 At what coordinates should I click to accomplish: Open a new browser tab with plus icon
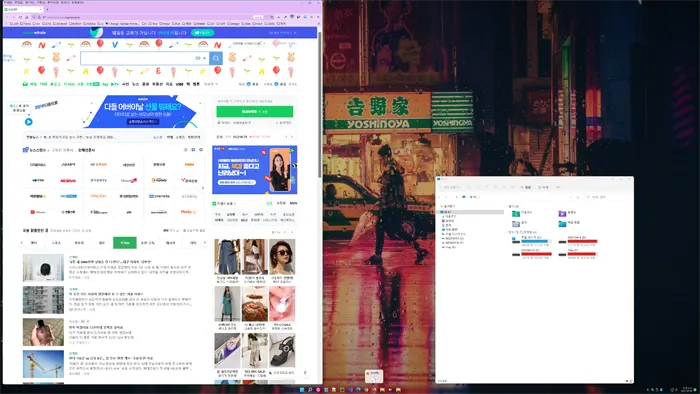click(x=47, y=9)
